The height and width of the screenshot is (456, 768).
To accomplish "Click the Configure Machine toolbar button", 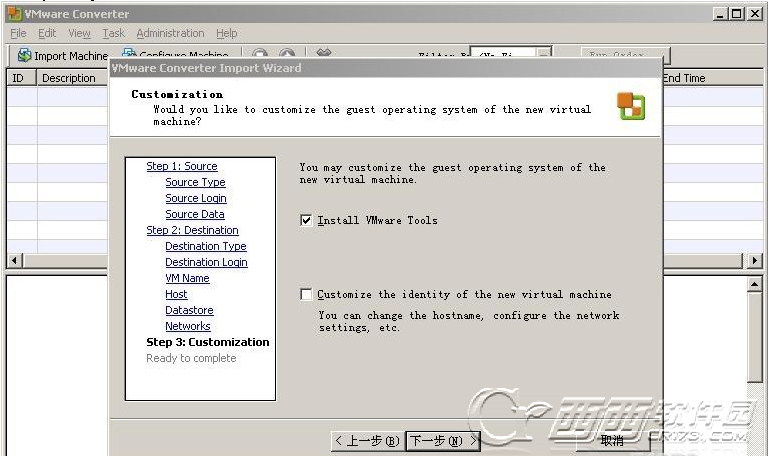I will 175,53.
